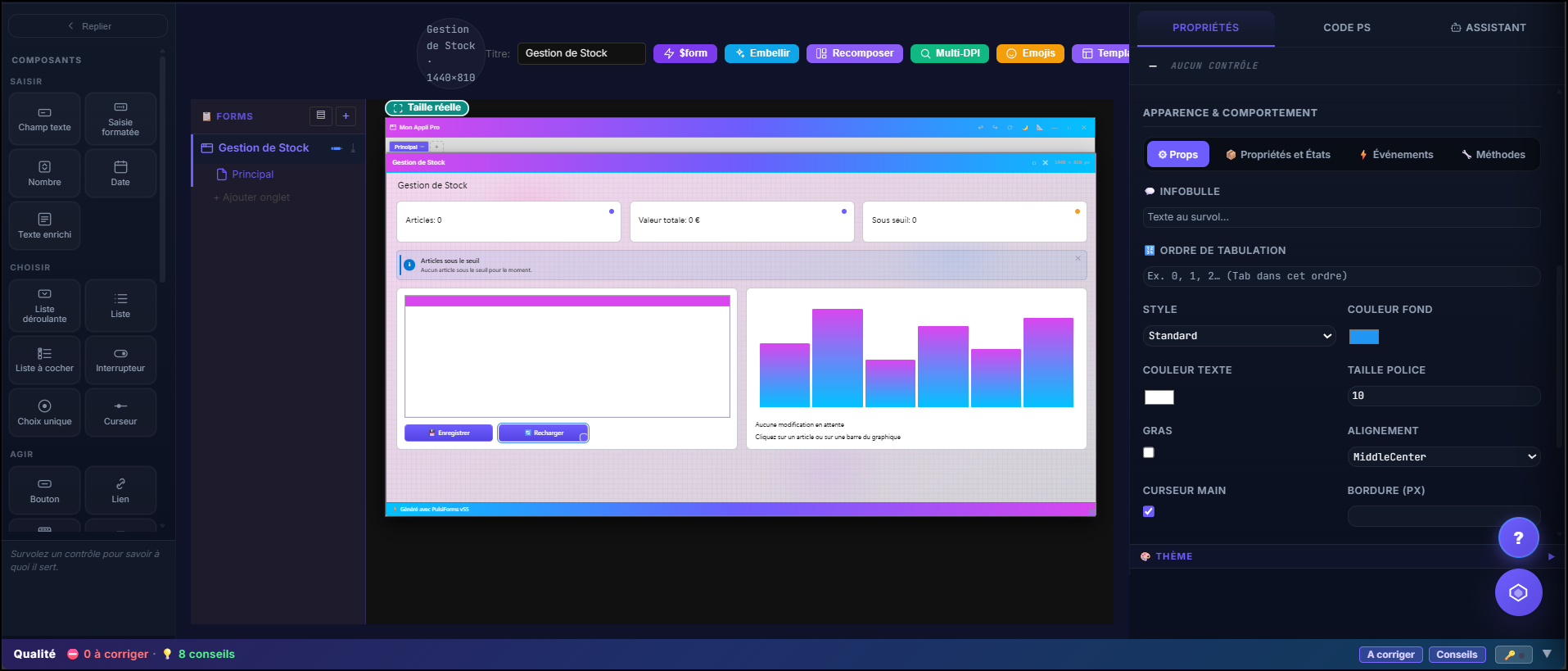This screenshot has width=1568, height=671.
Task: Add the Saisie formatée component
Action: pyautogui.click(x=120, y=119)
